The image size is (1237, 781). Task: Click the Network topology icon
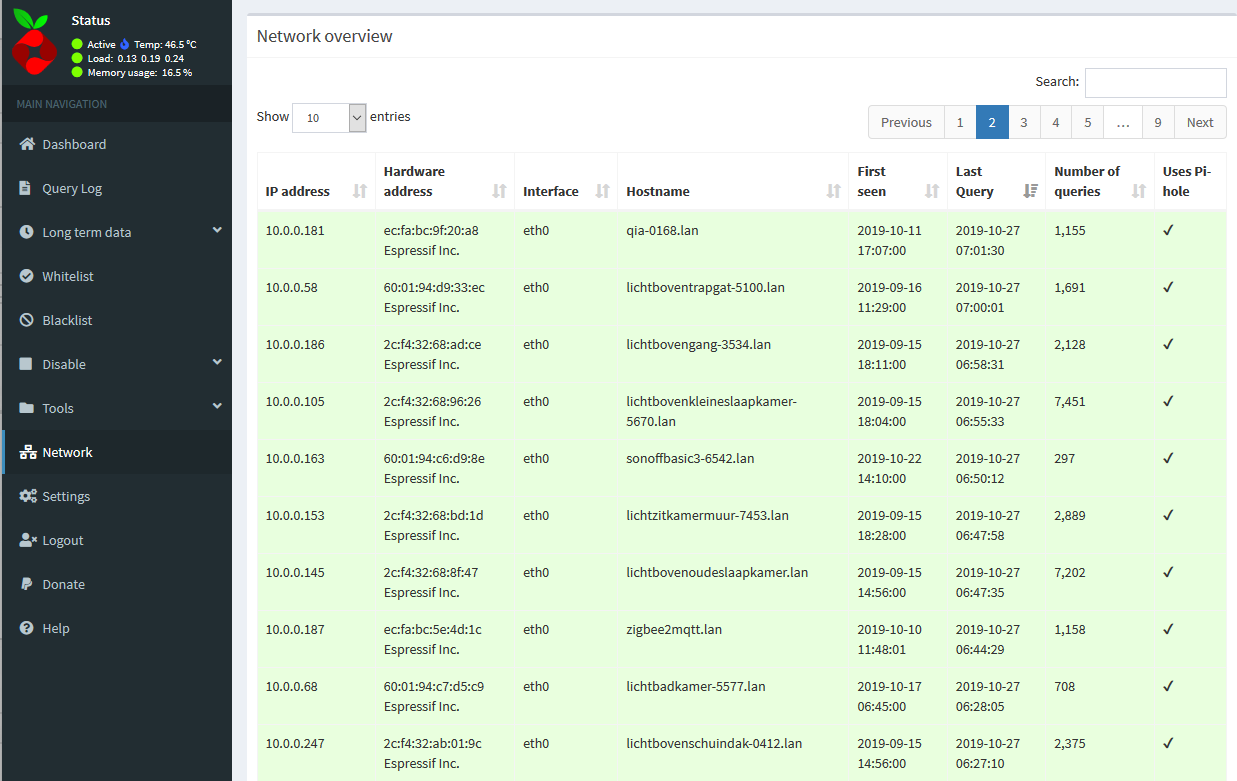tap(28, 452)
